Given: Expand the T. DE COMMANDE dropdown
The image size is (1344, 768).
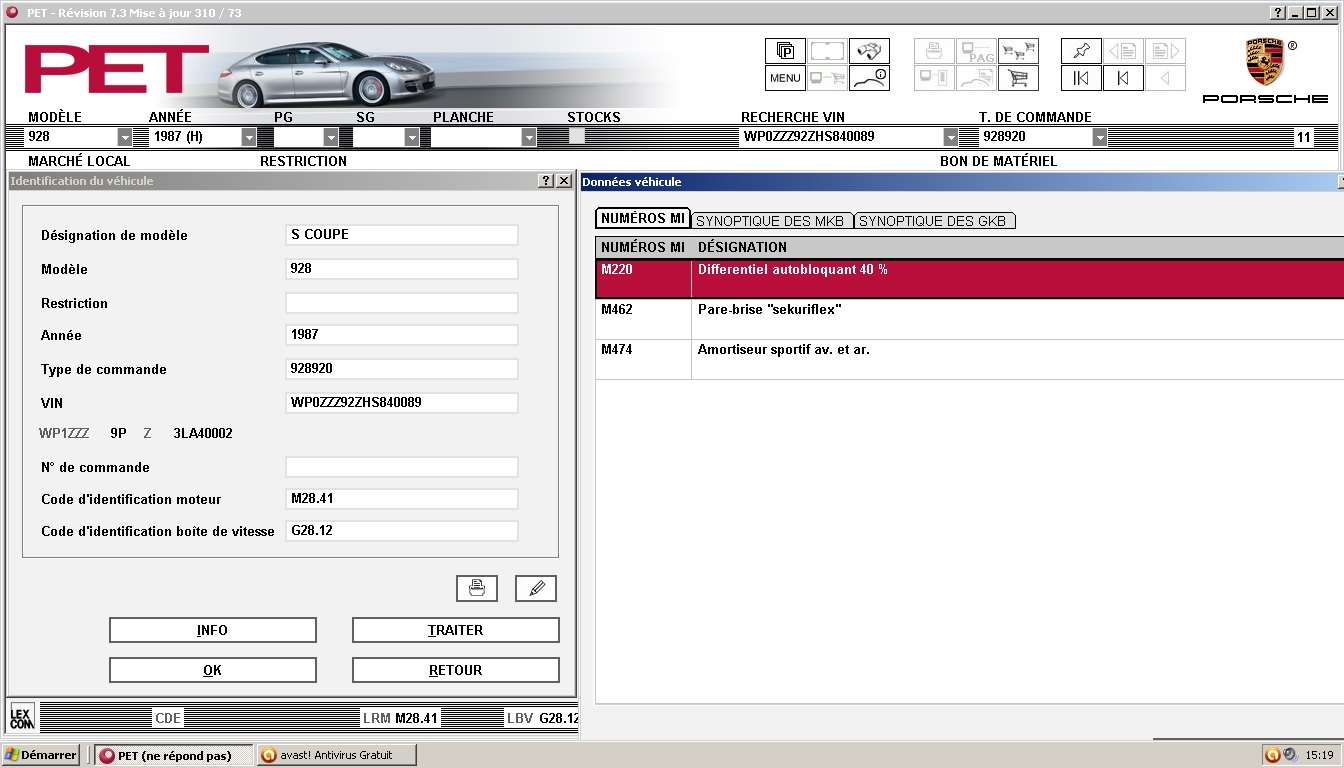Looking at the screenshot, I should pyautogui.click(x=1100, y=137).
